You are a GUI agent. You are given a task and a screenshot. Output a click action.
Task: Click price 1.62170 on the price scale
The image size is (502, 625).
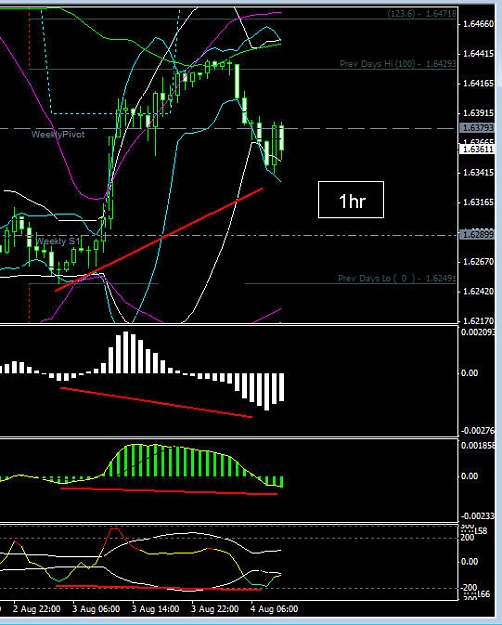point(478,321)
